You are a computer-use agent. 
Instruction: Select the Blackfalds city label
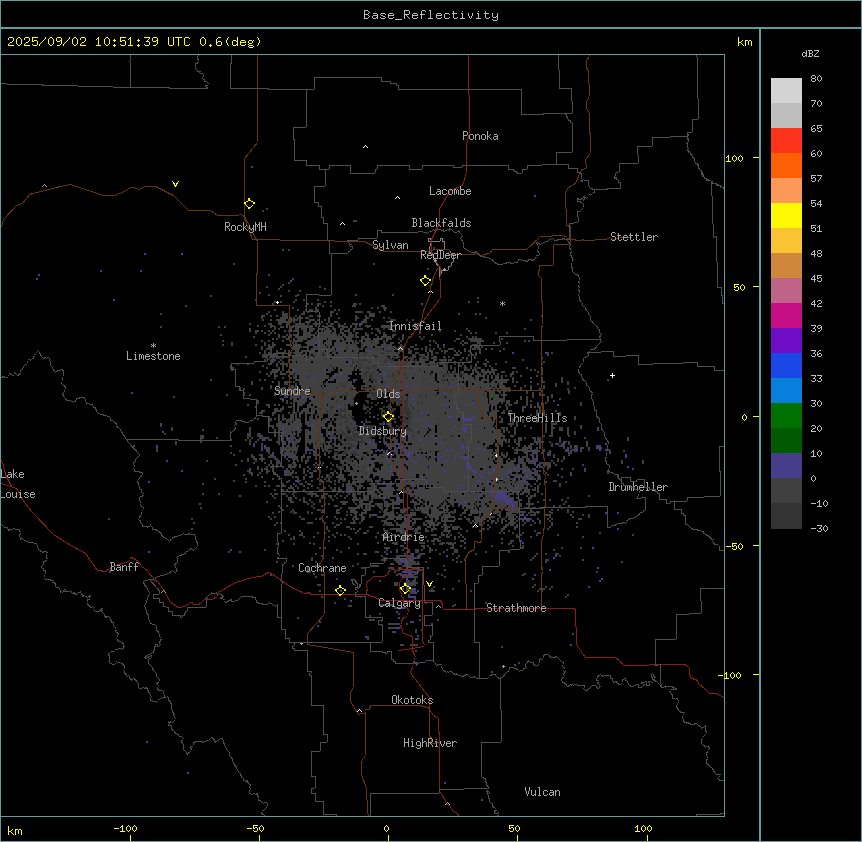441,223
